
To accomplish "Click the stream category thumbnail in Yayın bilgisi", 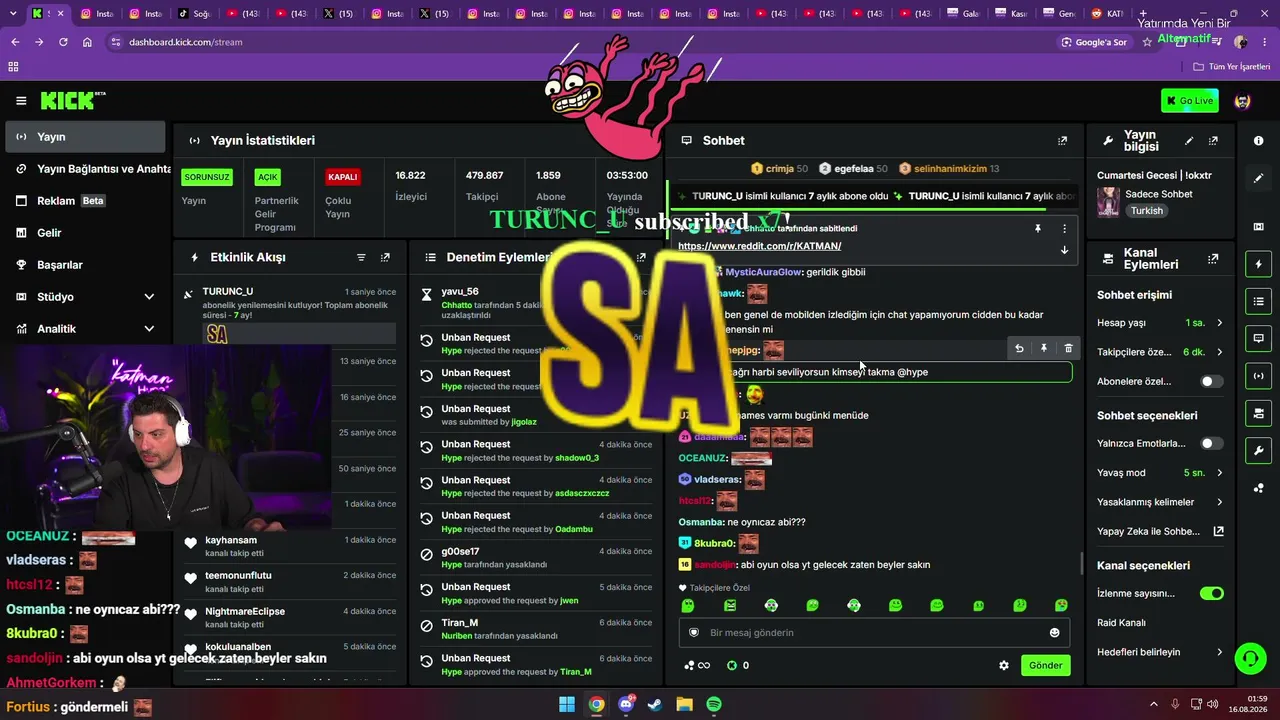I will click(1108, 202).
